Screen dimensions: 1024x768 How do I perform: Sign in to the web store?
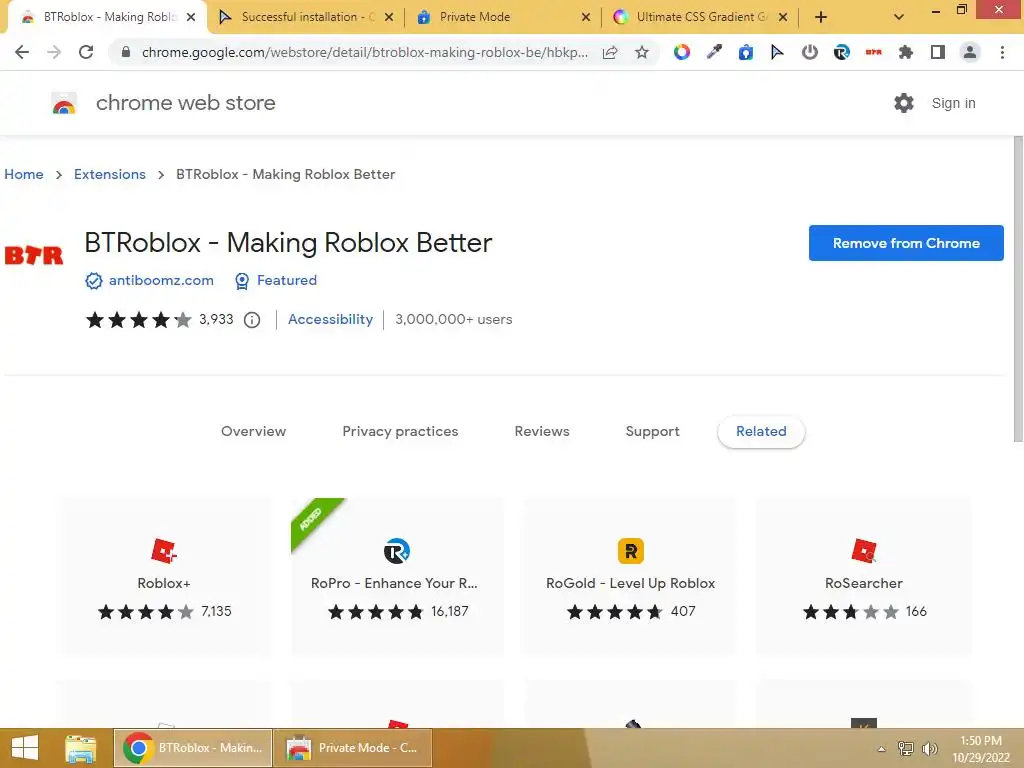point(953,103)
